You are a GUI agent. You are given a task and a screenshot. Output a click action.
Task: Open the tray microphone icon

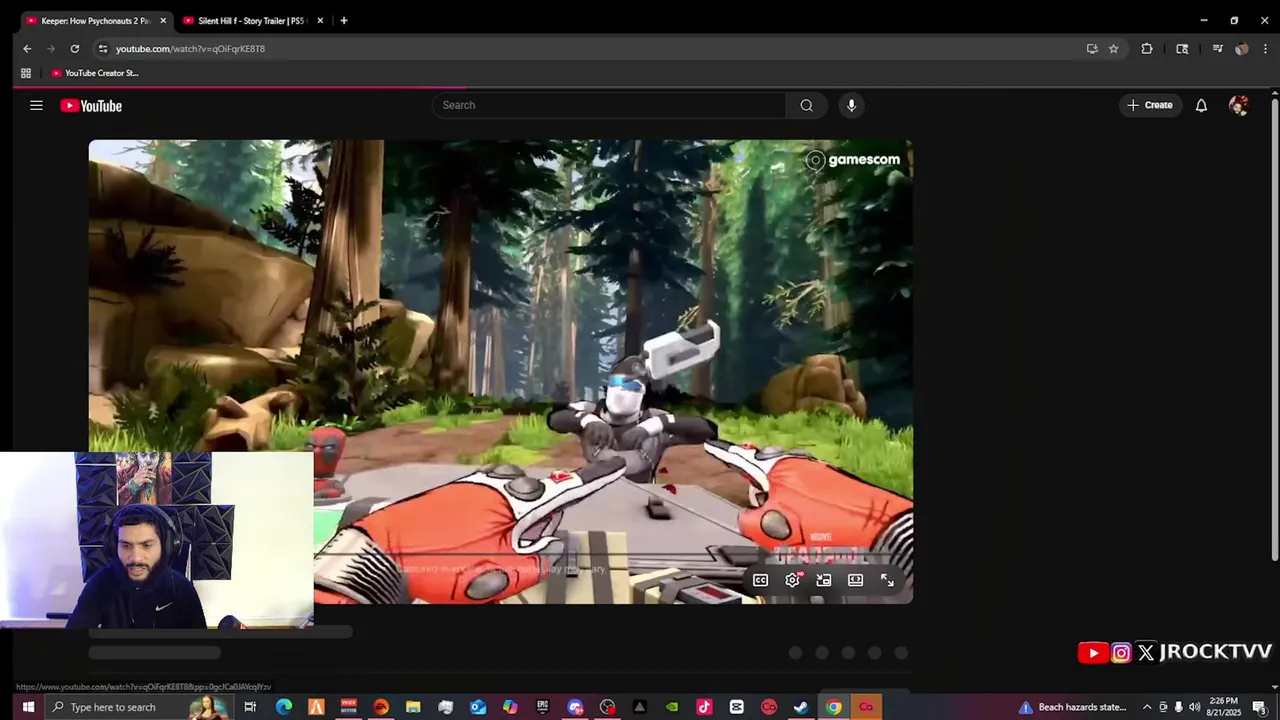(1178, 707)
